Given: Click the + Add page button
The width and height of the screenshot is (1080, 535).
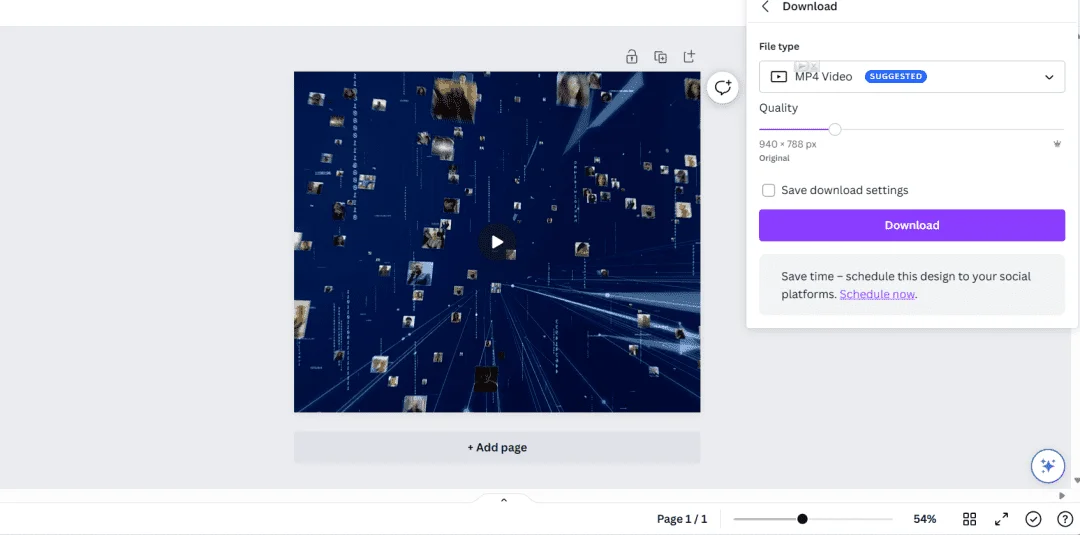Looking at the screenshot, I should tap(497, 448).
